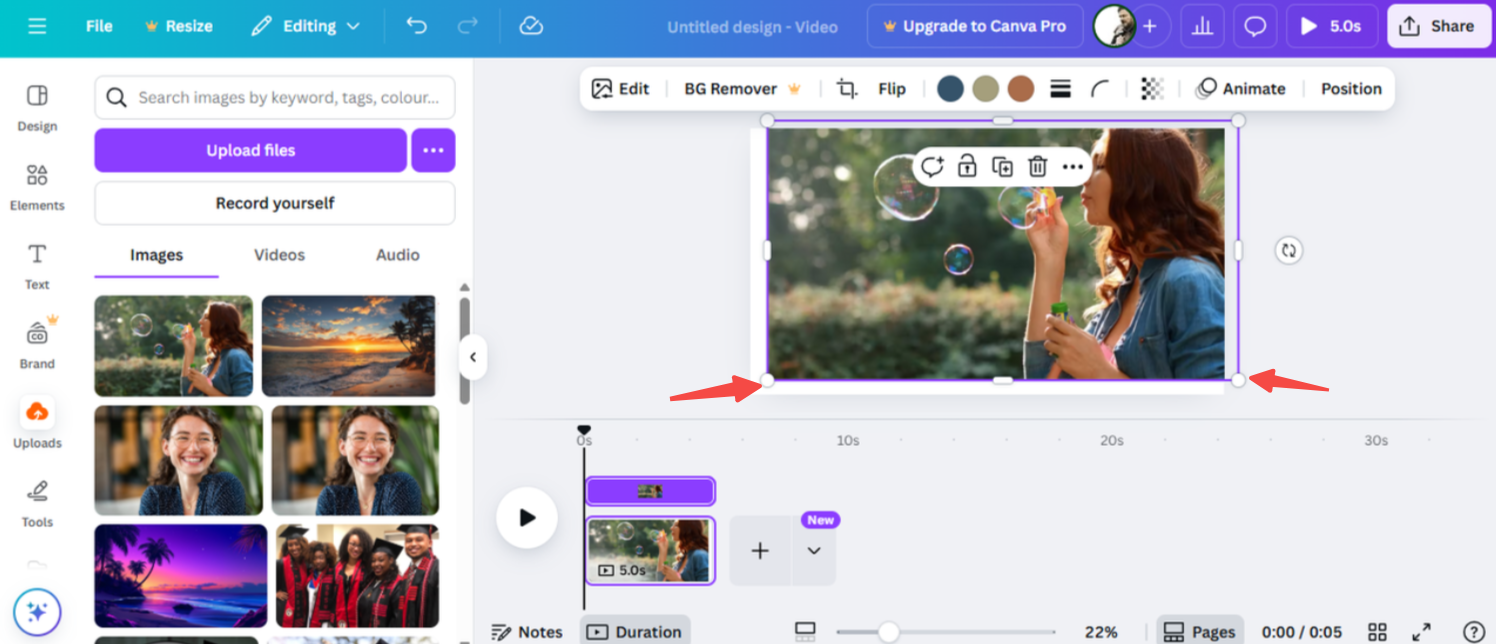Click the comment-plus icon on image

tap(932, 166)
